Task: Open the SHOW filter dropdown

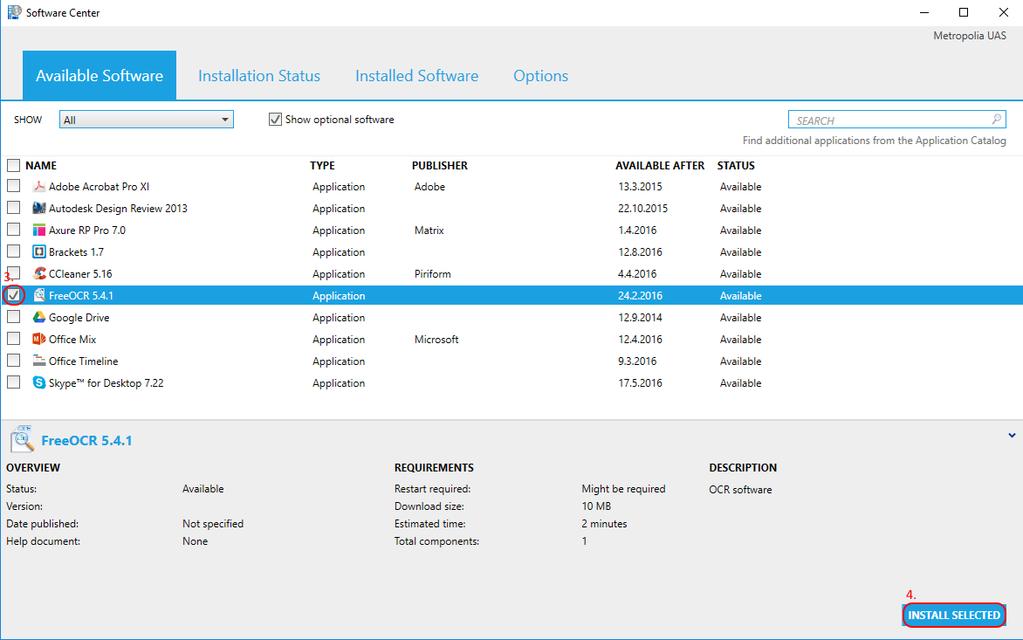Action: pyautogui.click(x=146, y=119)
